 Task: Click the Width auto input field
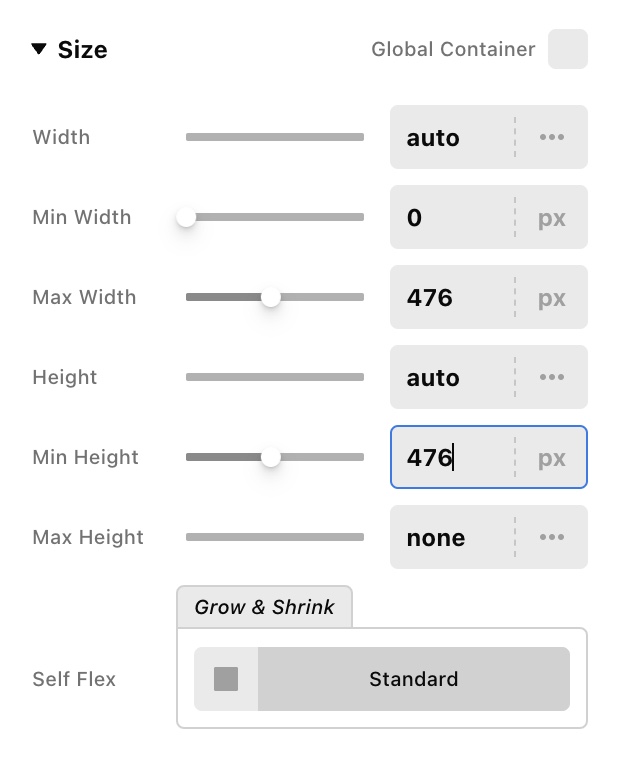452,137
